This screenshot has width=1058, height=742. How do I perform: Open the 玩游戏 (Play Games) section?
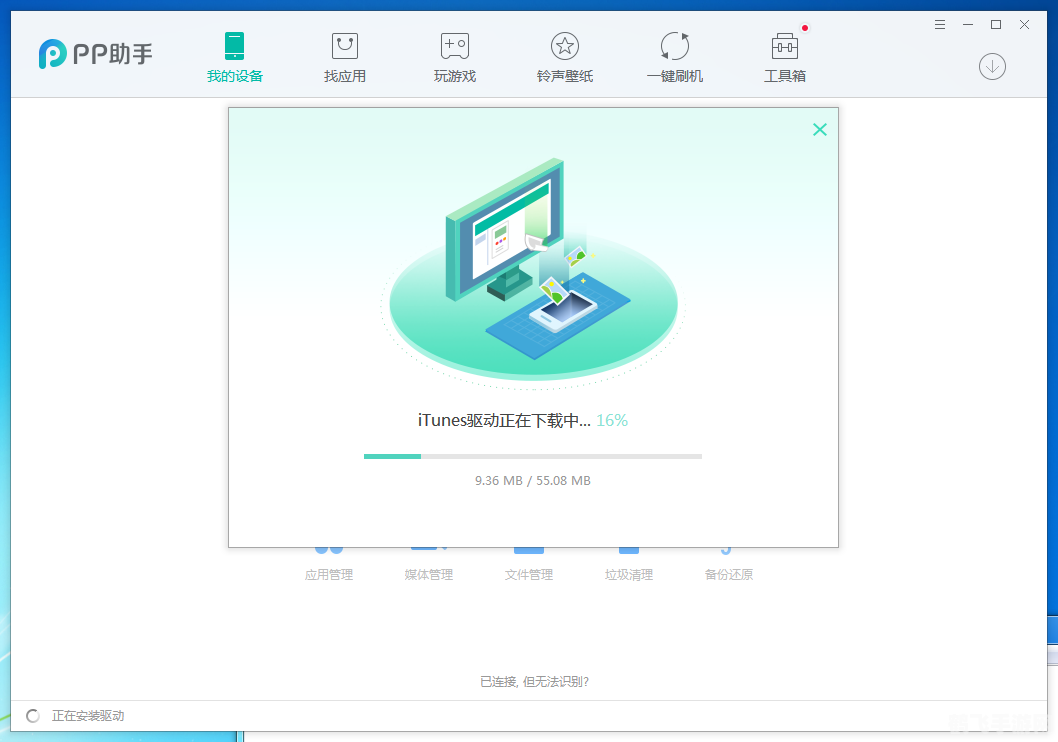click(454, 55)
